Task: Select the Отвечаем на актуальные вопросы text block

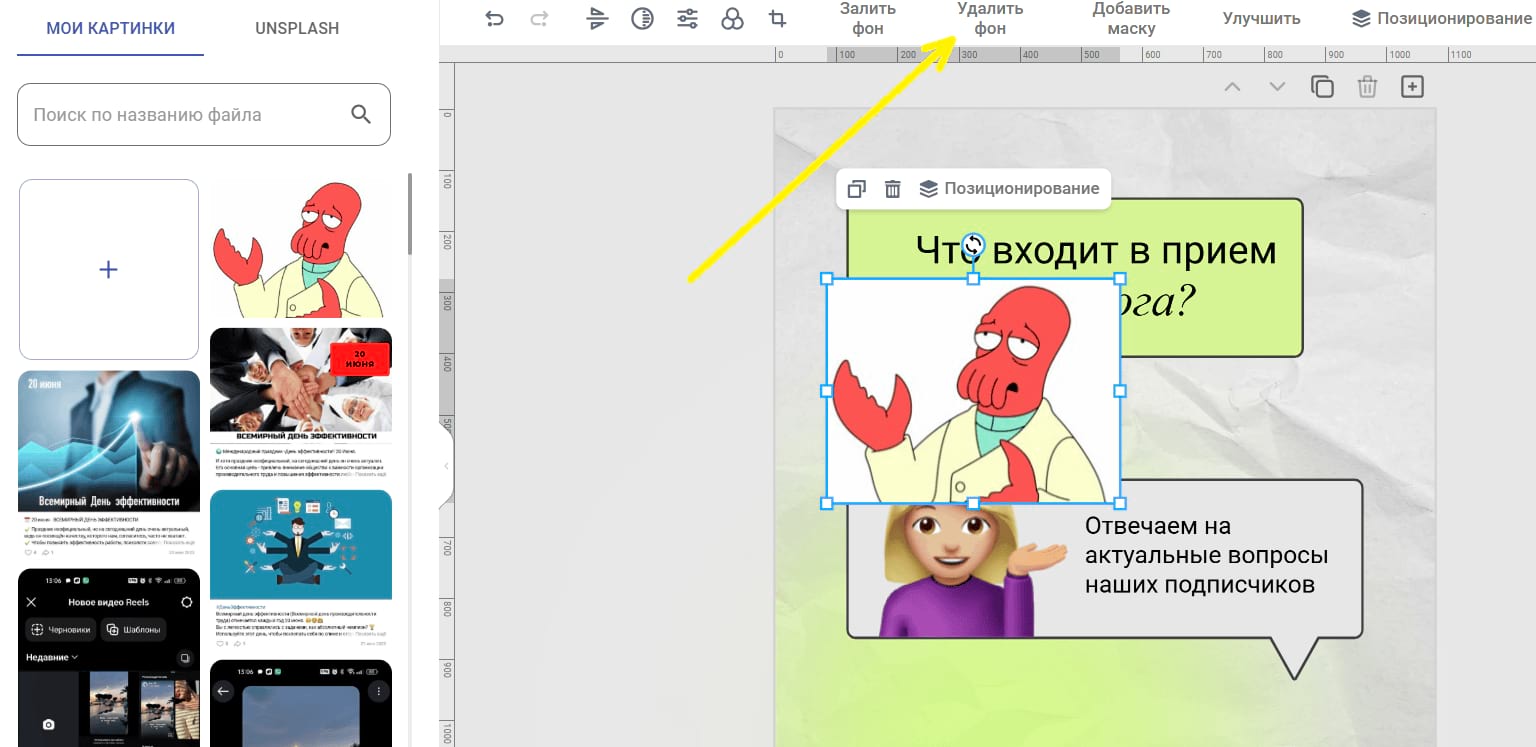Action: click(1206, 555)
